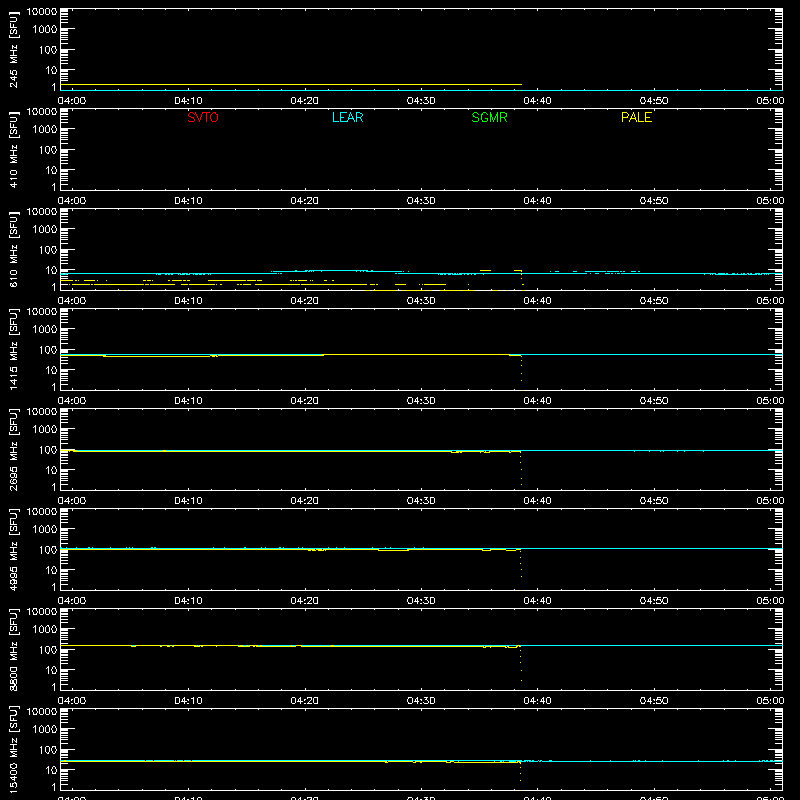Select the 610 MHz [SFU] axis title

point(13,250)
